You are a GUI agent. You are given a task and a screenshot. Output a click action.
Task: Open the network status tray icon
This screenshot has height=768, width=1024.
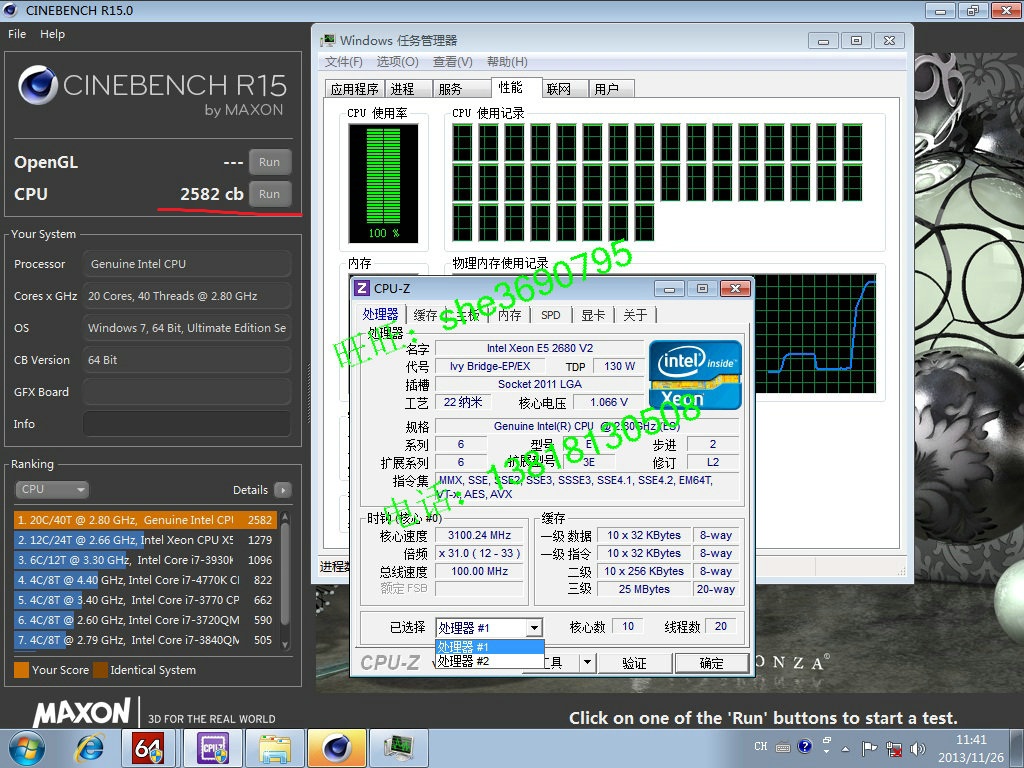point(894,748)
